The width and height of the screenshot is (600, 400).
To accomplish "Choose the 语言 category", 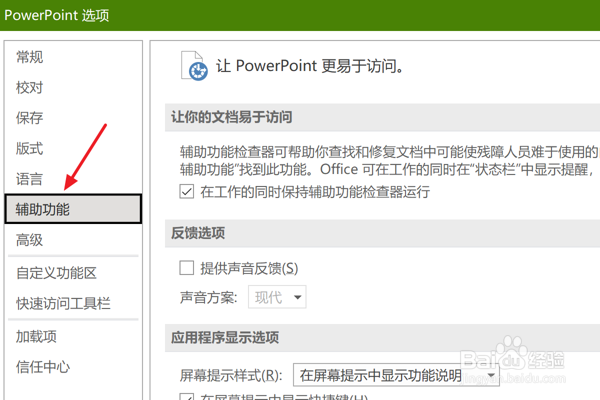I will (29, 179).
